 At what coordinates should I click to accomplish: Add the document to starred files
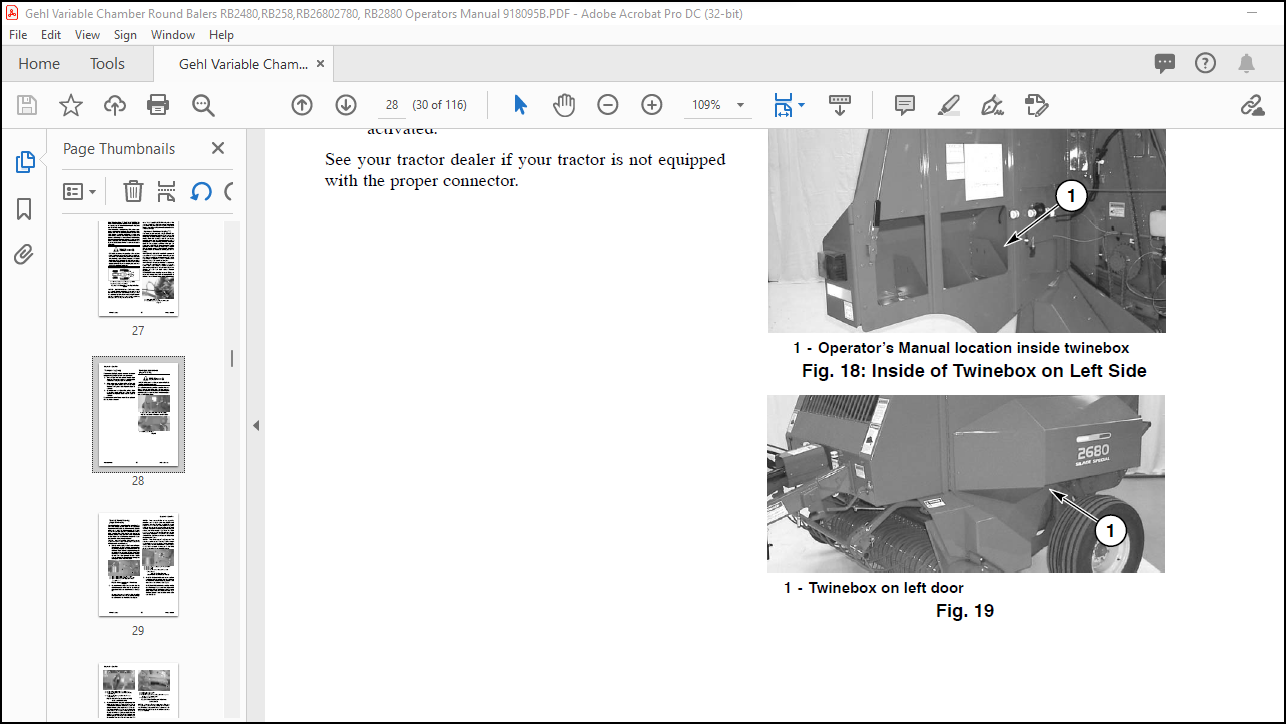(71, 105)
